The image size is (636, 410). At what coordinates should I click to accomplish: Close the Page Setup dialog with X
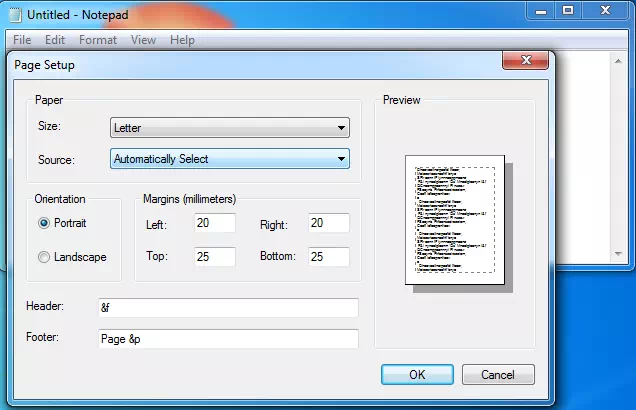(x=526, y=60)
